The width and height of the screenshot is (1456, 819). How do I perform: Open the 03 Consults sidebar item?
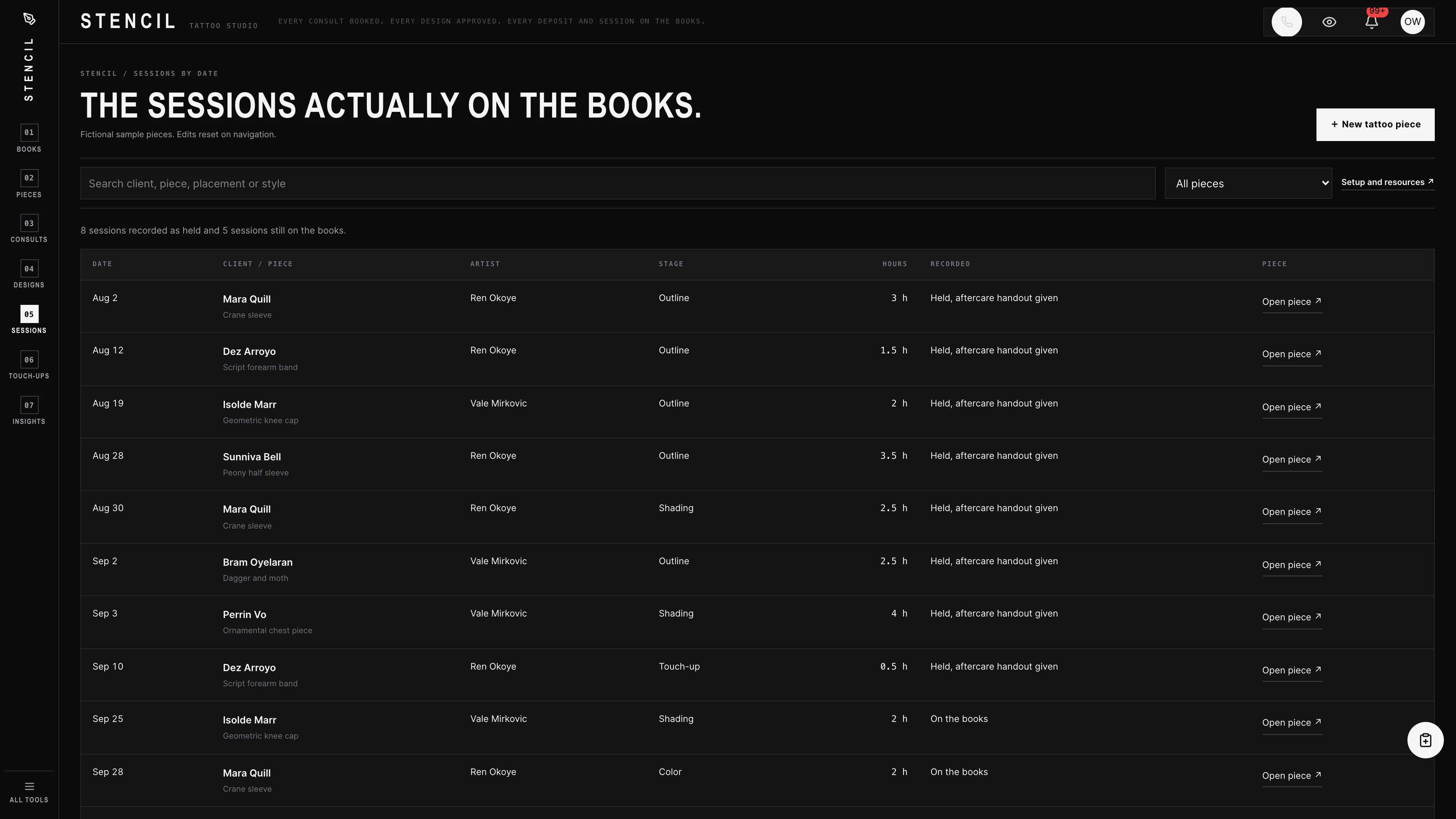tap(29, 229)
